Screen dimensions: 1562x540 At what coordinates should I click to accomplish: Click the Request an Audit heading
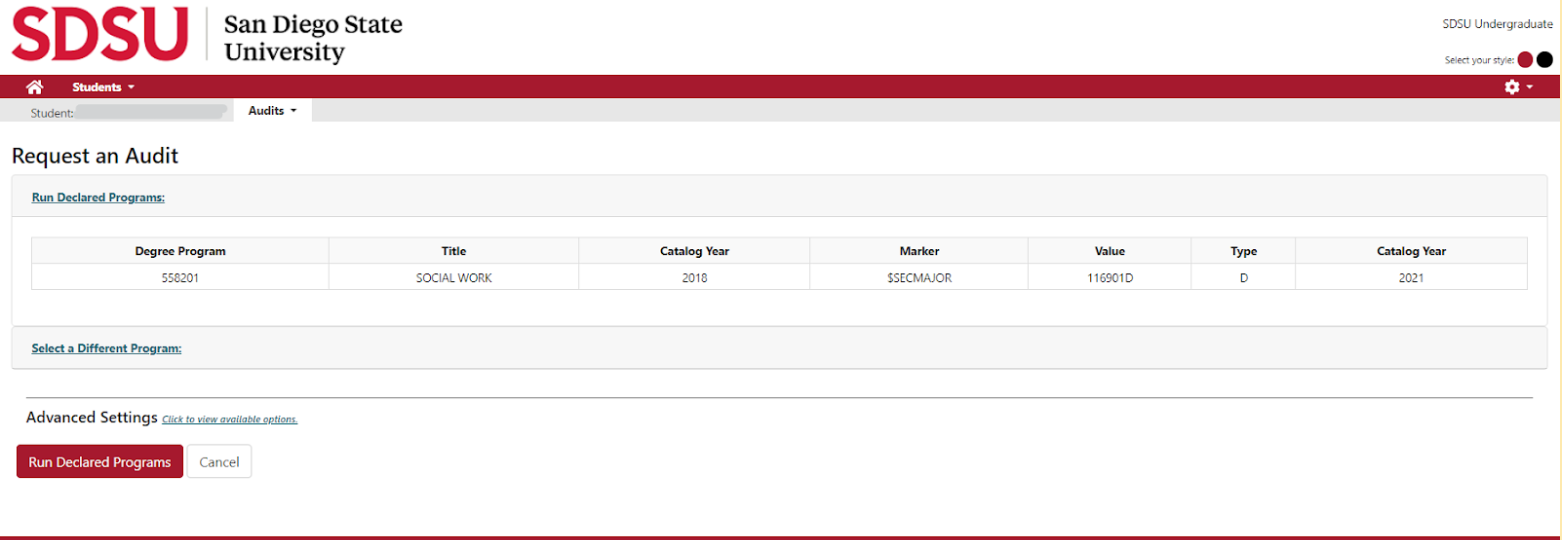click(95, 156)
